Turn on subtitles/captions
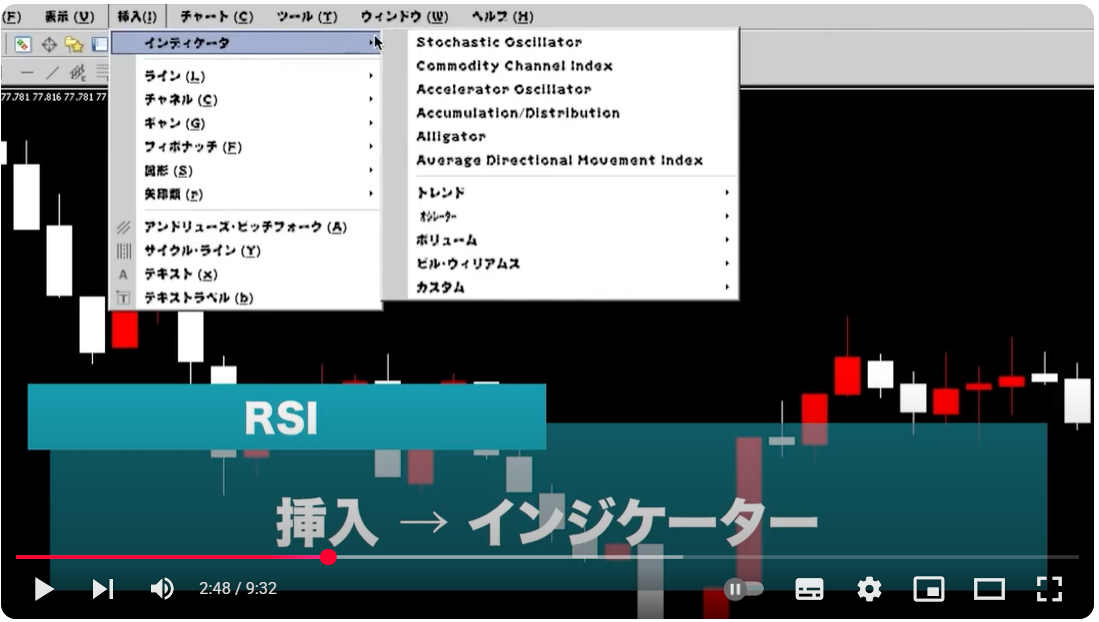Screen dimensions: 1099x622 coord(809,589)
